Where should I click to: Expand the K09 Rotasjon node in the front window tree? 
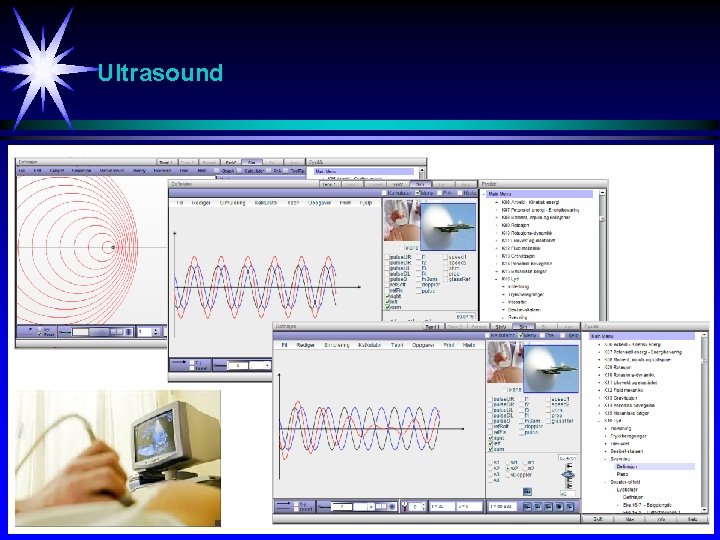click(600, 367)
